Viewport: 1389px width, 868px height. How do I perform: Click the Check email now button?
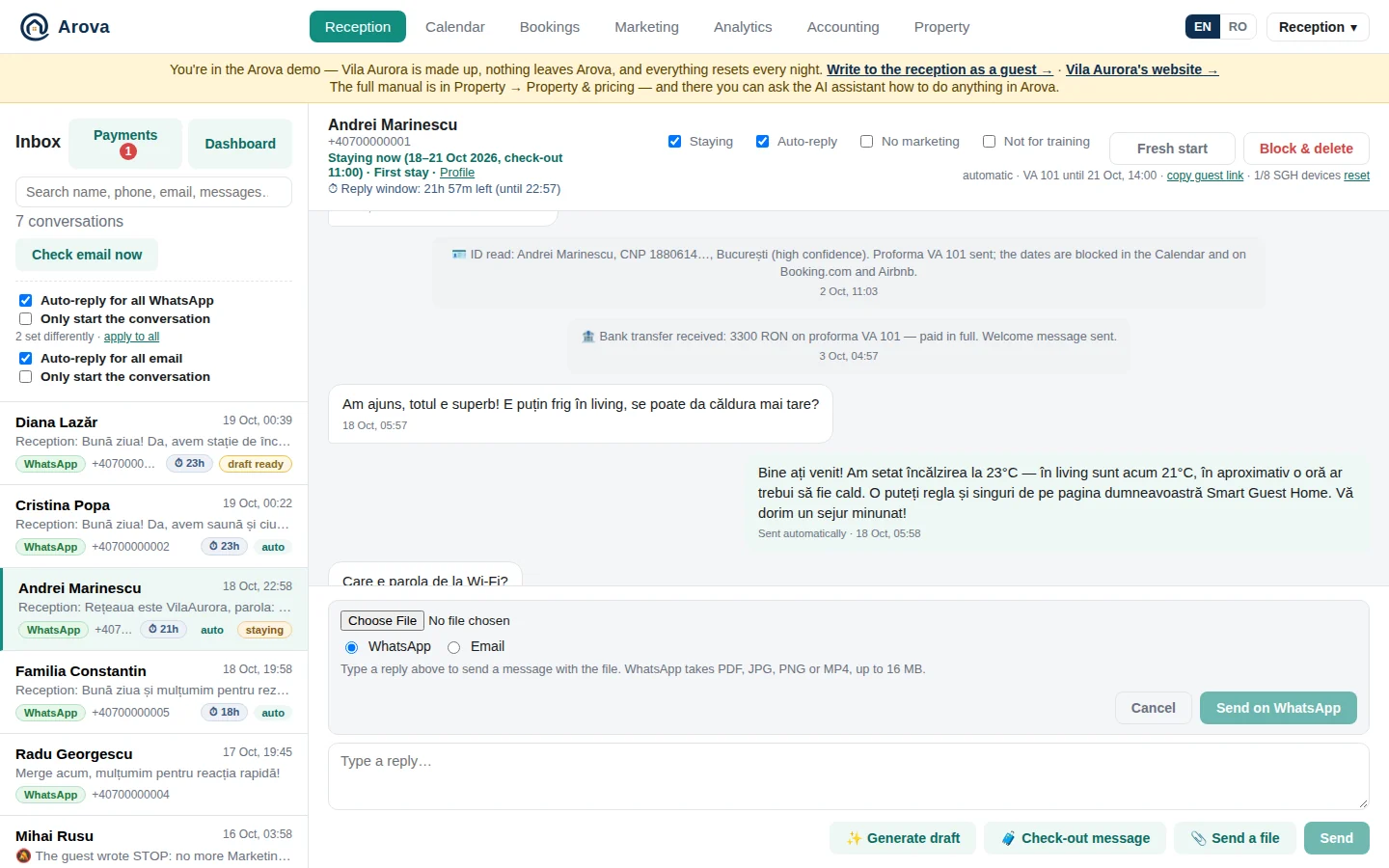87,255
